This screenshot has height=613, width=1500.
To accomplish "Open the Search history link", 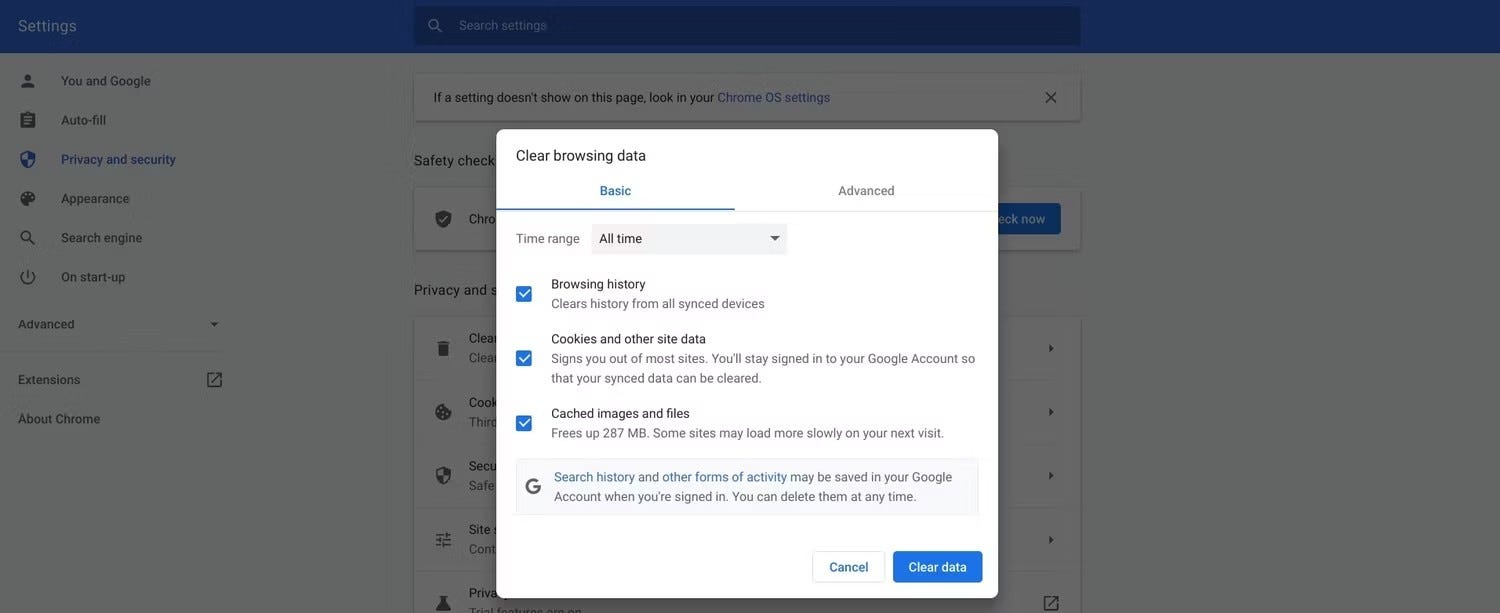I will [x=594, y=477].
